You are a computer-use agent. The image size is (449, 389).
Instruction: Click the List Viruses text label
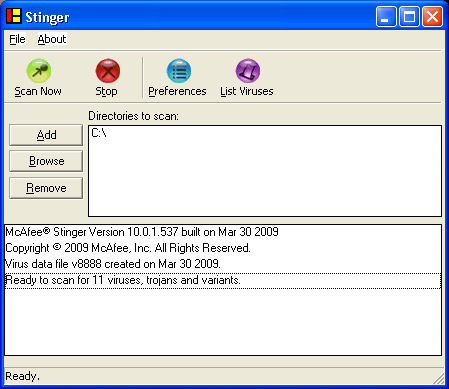247,91
